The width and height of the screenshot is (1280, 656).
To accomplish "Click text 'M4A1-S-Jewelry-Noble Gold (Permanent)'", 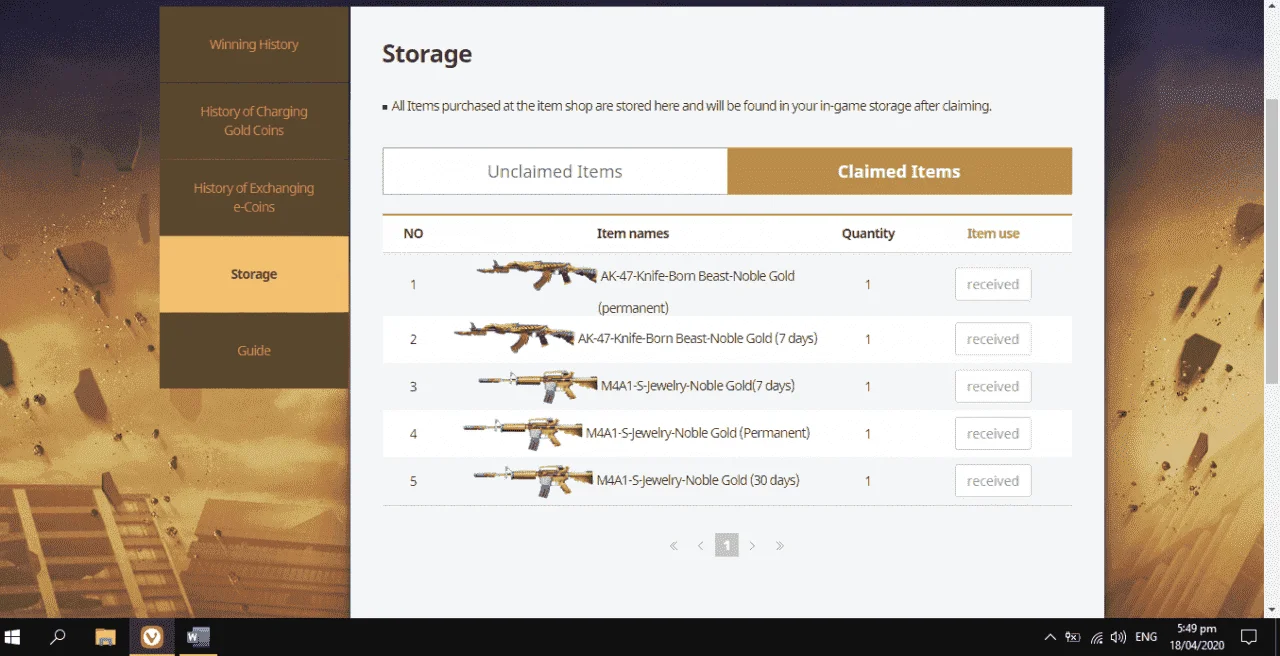I will pos(698,433).
